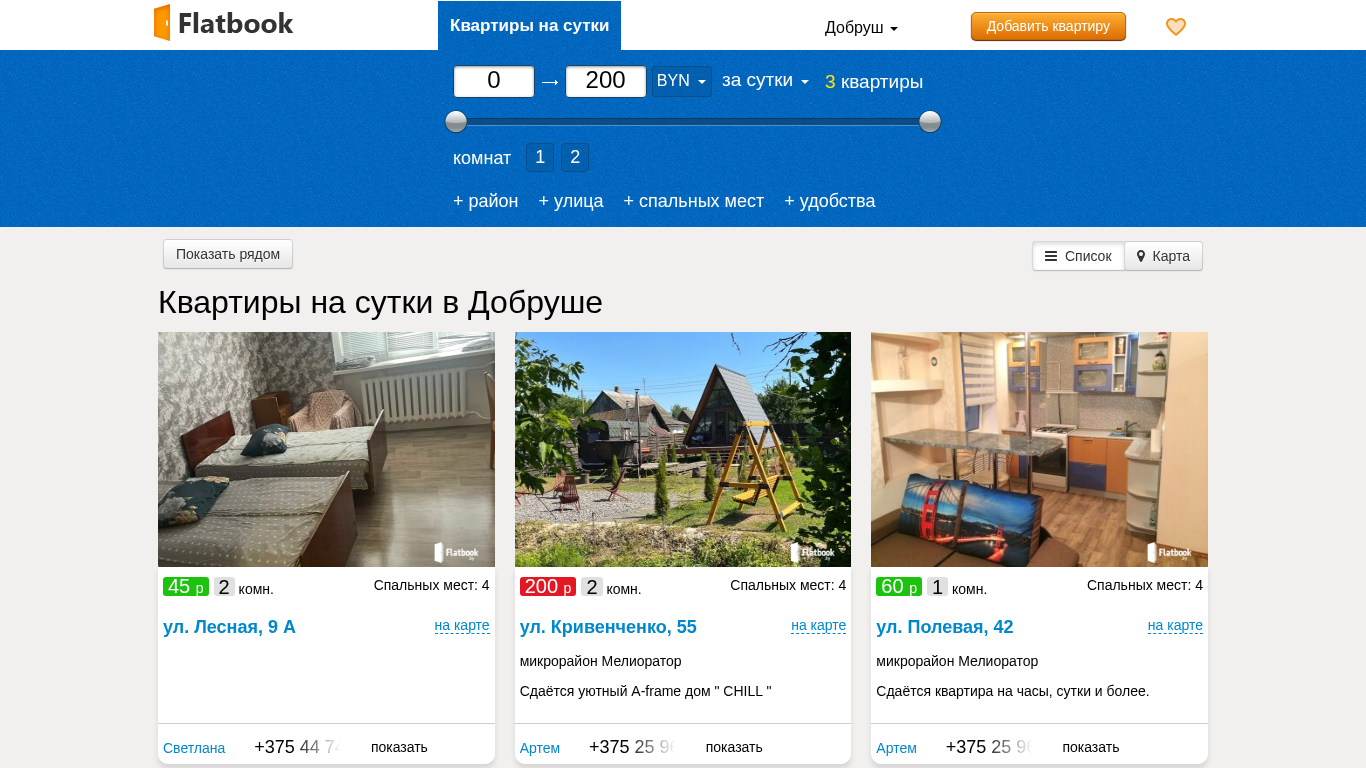Expand the спальных мест filter
The image size is (1366, 768).
click(x=693, y=201)
